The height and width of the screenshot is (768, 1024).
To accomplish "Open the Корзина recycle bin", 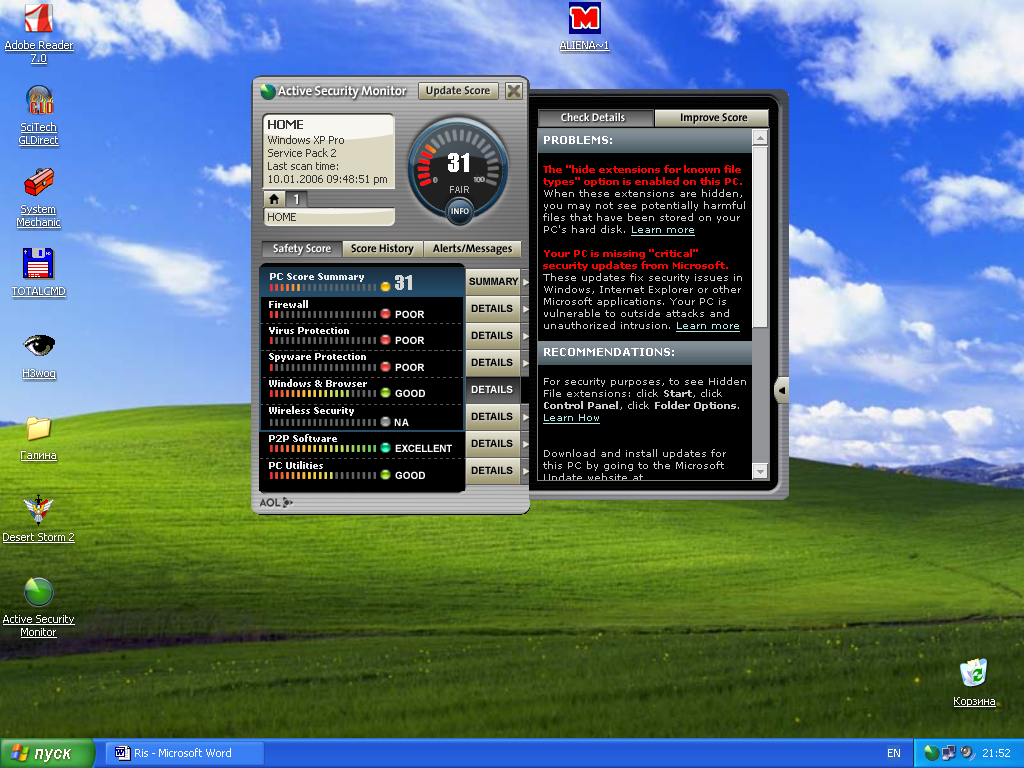I will tap(974, 683).
